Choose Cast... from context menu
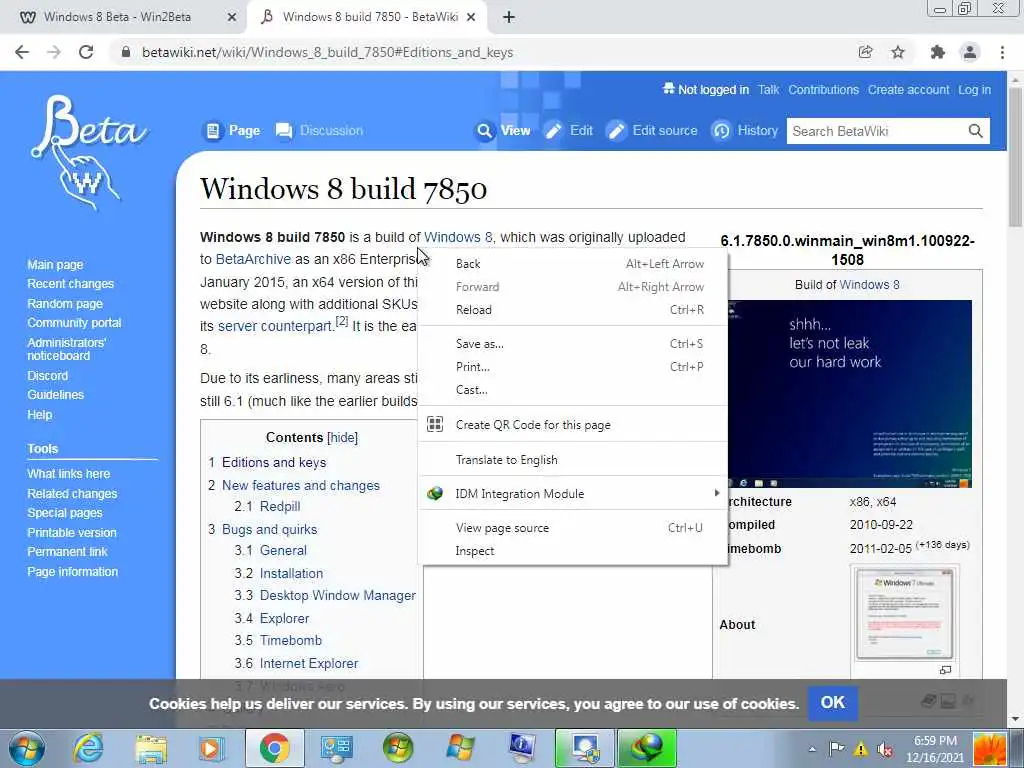This screenshot has width=1024, height=768. point(572,390)
